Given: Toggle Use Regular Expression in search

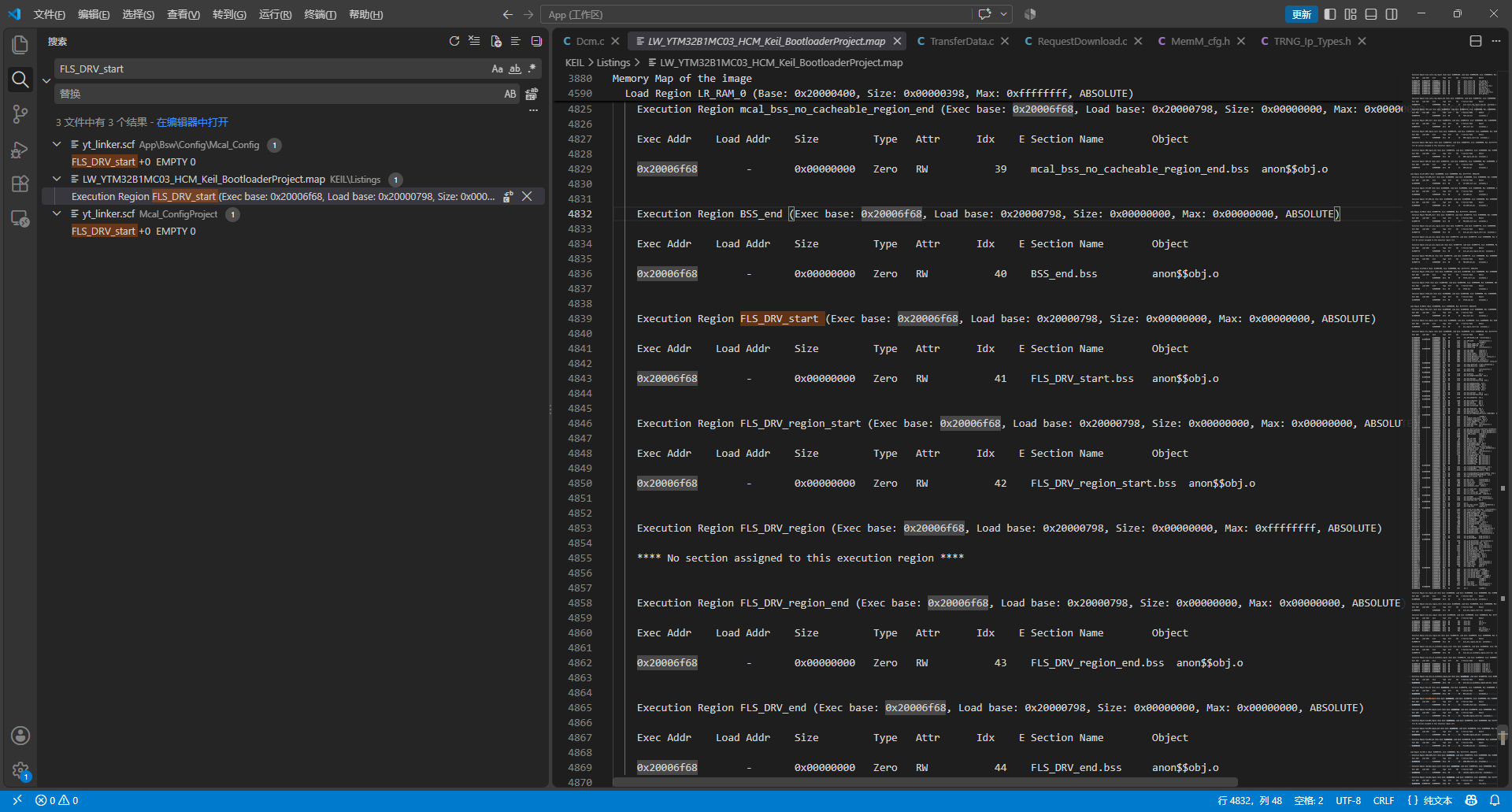Looking at the screenshot, I should pos(532,69).
